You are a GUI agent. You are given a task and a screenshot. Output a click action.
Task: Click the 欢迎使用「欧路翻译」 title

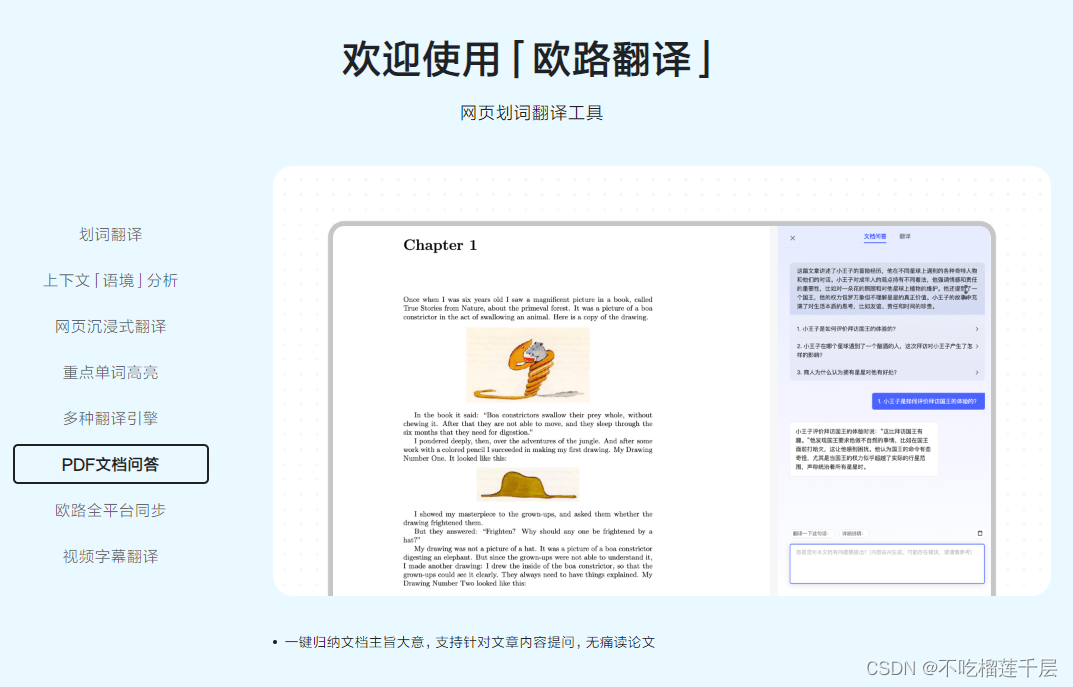527,59
